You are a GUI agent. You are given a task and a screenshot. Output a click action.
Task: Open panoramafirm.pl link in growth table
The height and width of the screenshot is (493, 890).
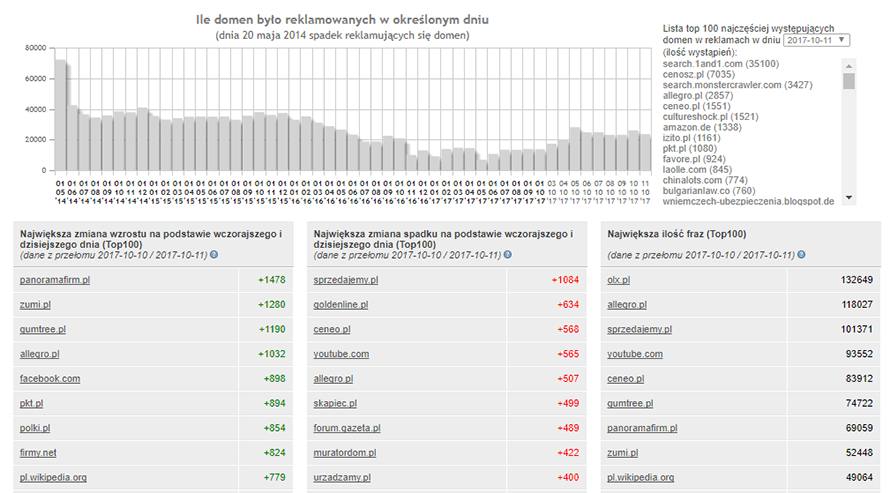pyautogui.click(x=54, y=280)
